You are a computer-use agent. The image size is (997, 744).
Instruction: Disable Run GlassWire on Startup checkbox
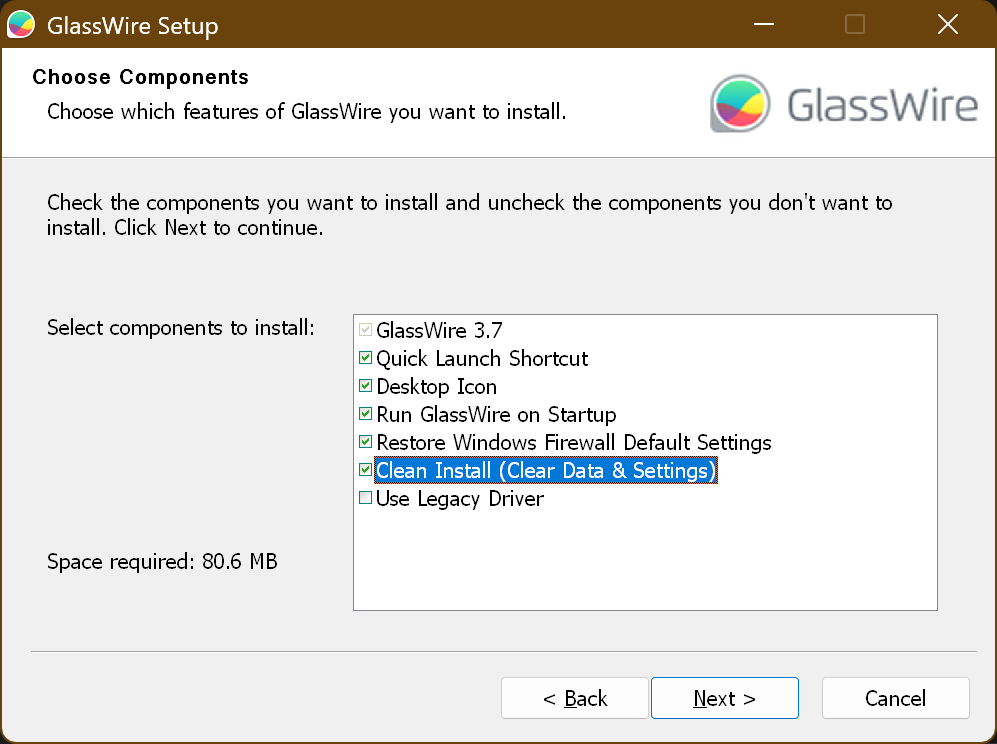[366, 414]
